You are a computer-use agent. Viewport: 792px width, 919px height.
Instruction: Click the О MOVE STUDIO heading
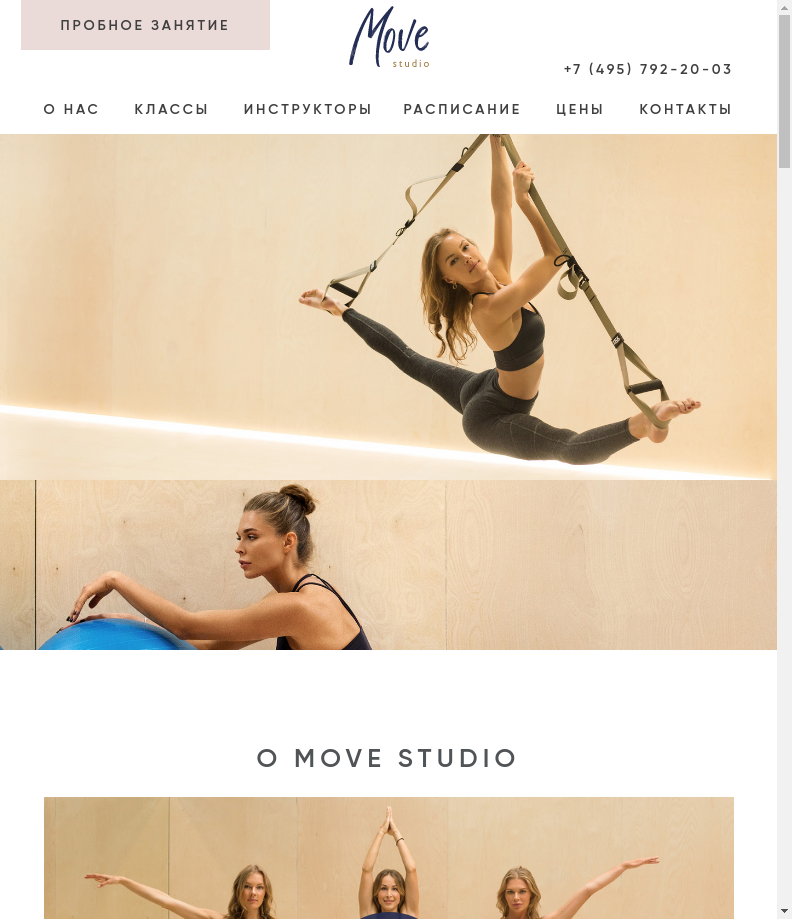coord(387,758)
